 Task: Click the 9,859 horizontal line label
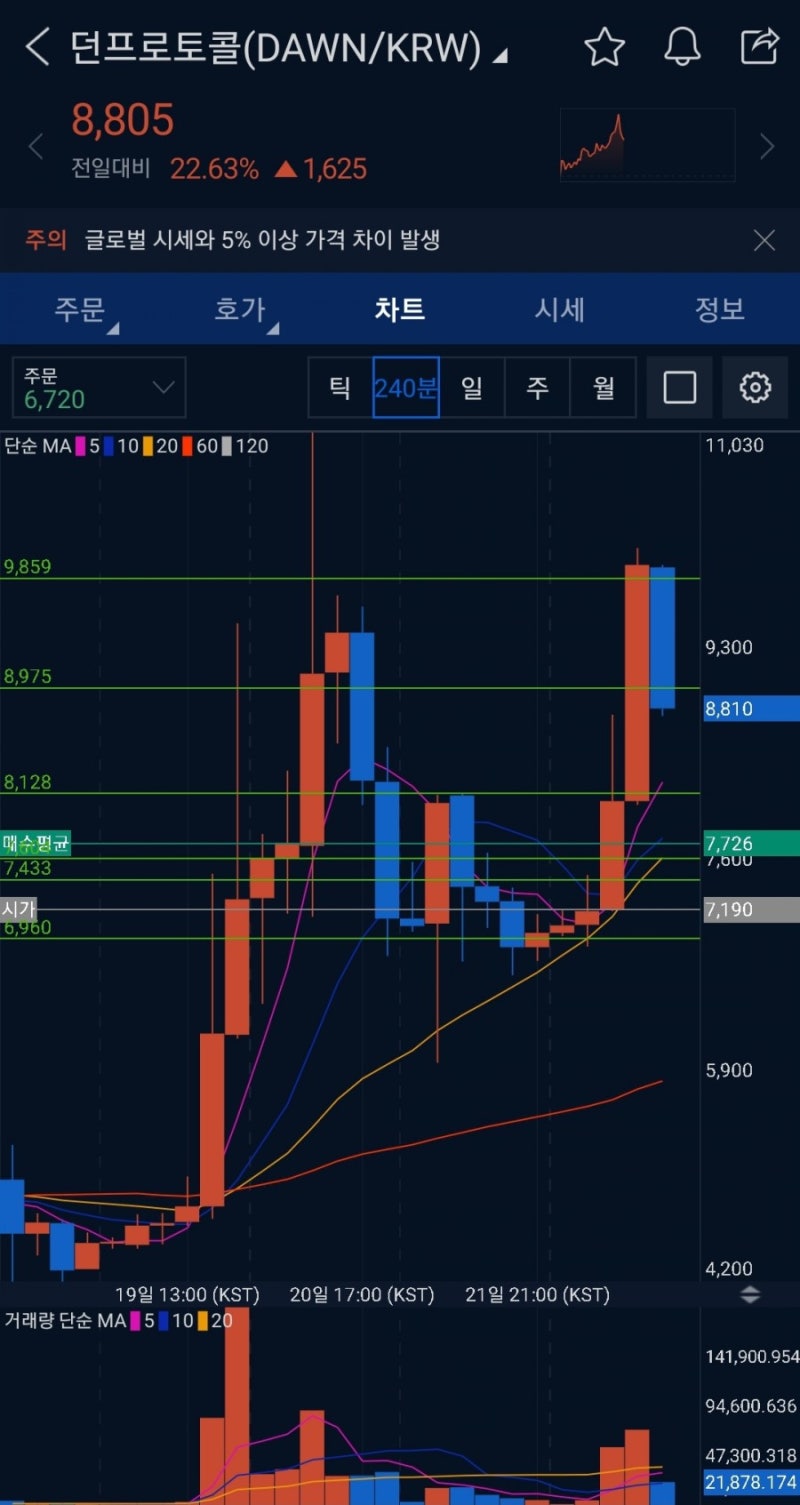(x=28, y=567)
